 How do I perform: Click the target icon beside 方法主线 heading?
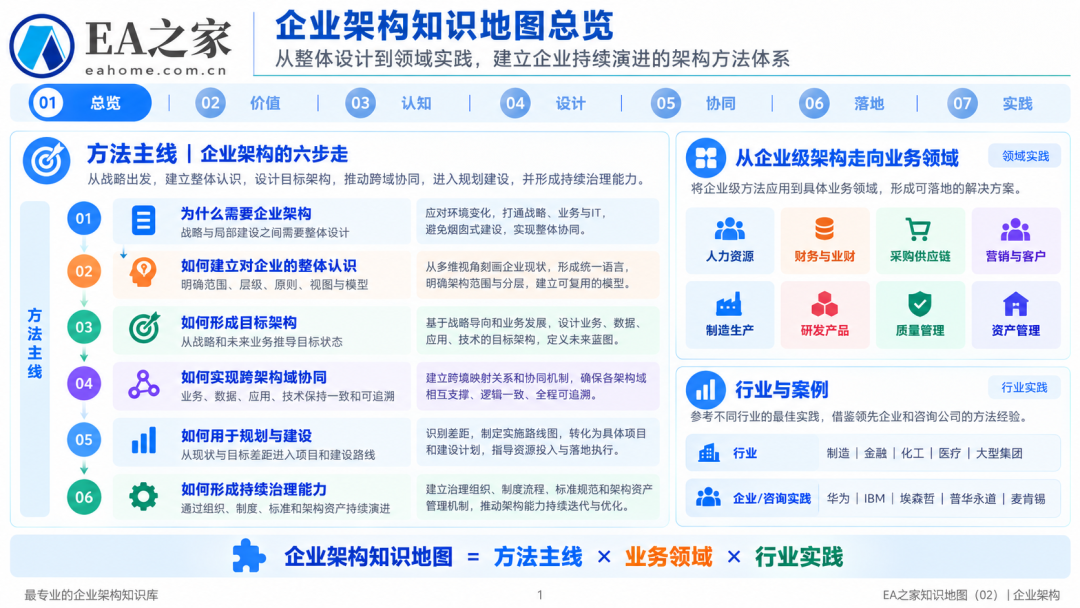46,161
